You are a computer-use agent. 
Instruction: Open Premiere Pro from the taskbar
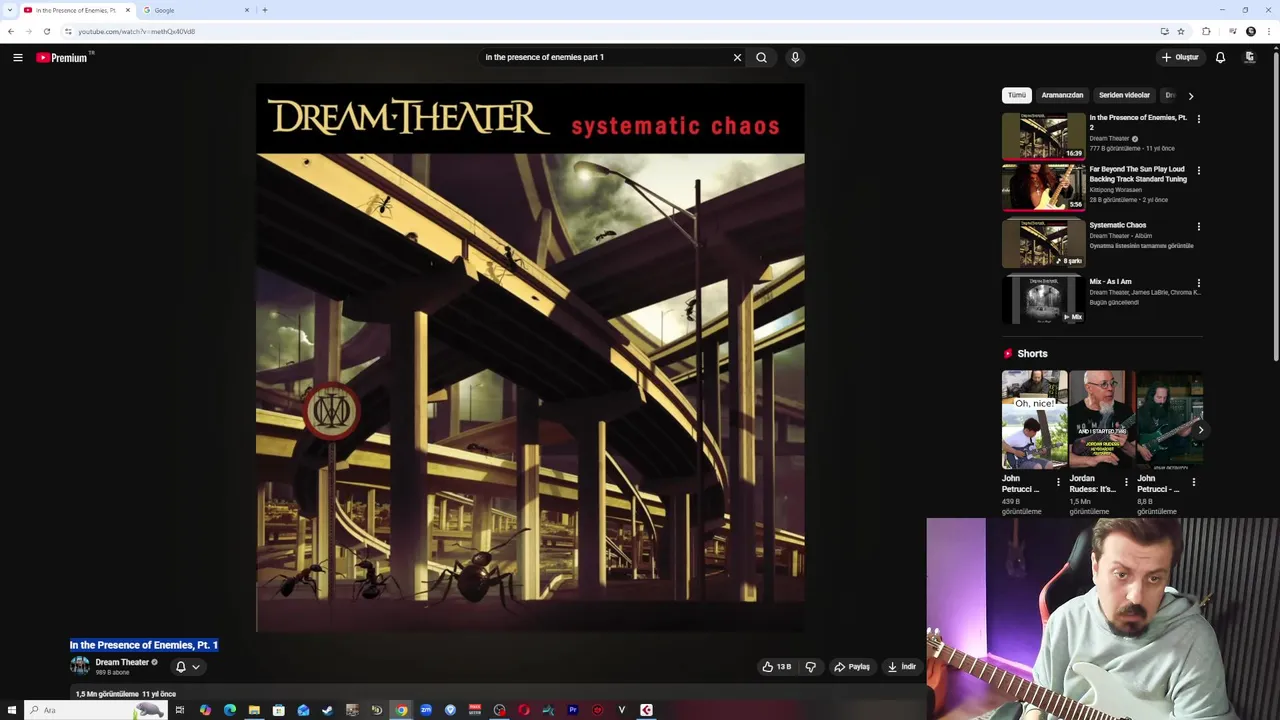click(573, 710)
